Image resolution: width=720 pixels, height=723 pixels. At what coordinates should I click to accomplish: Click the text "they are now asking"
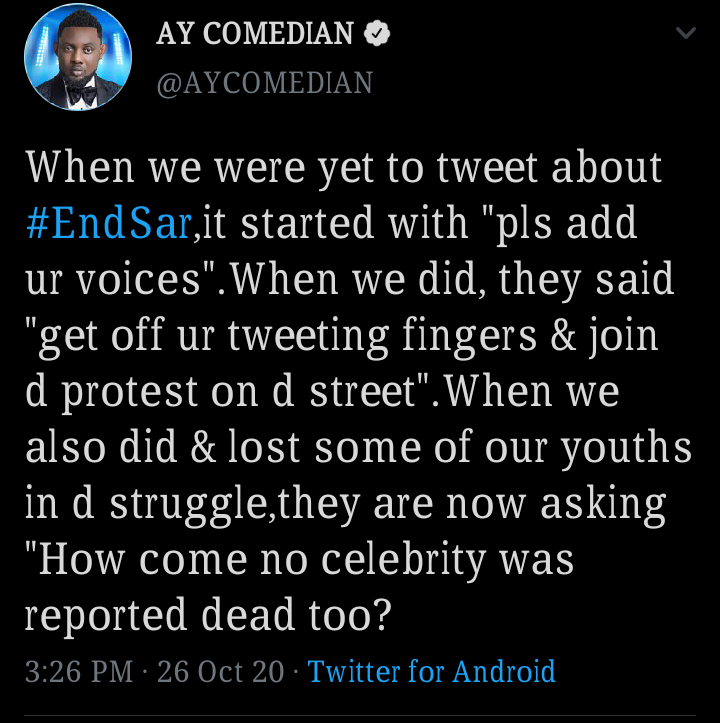point(472,505)
